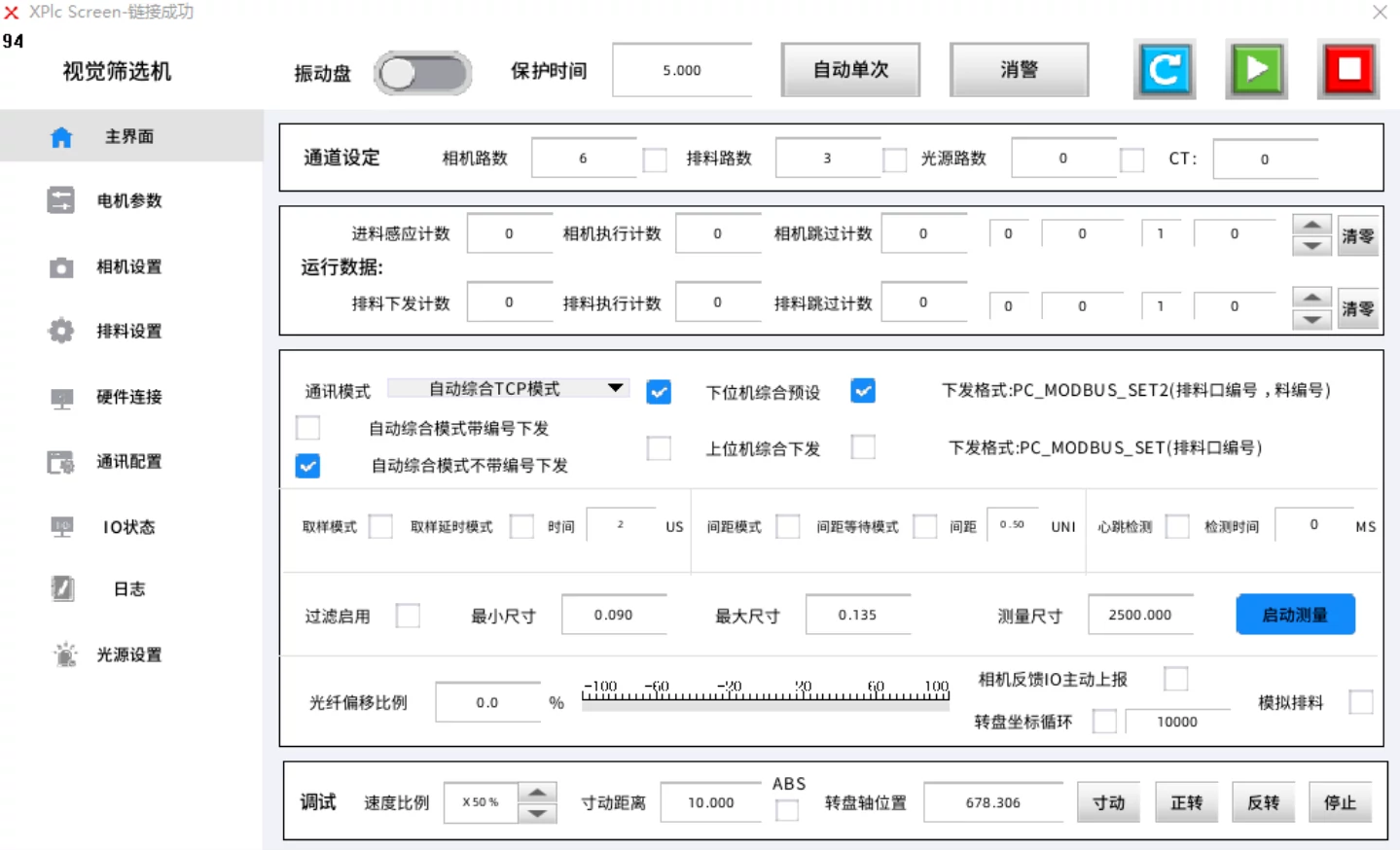Click the 消警 button
The image size is (1400, 850).
(x=1019, y=69)
